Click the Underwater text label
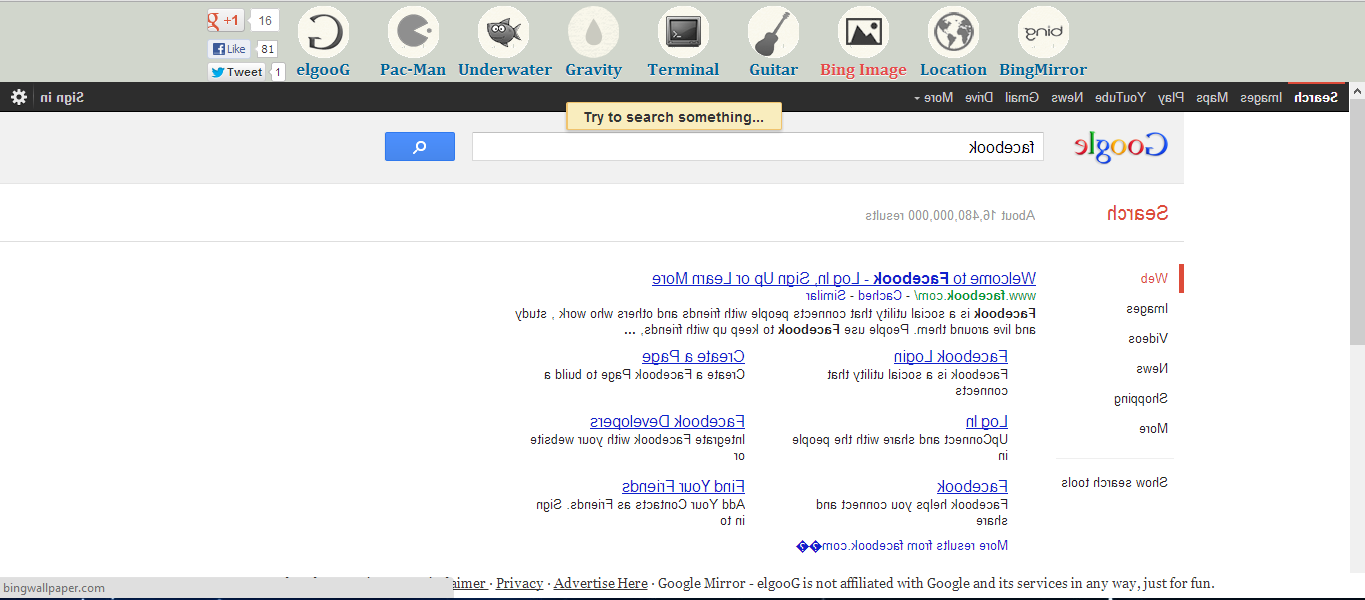The image size is (1365, 600). pyautogui.click(x=505, y=70)
